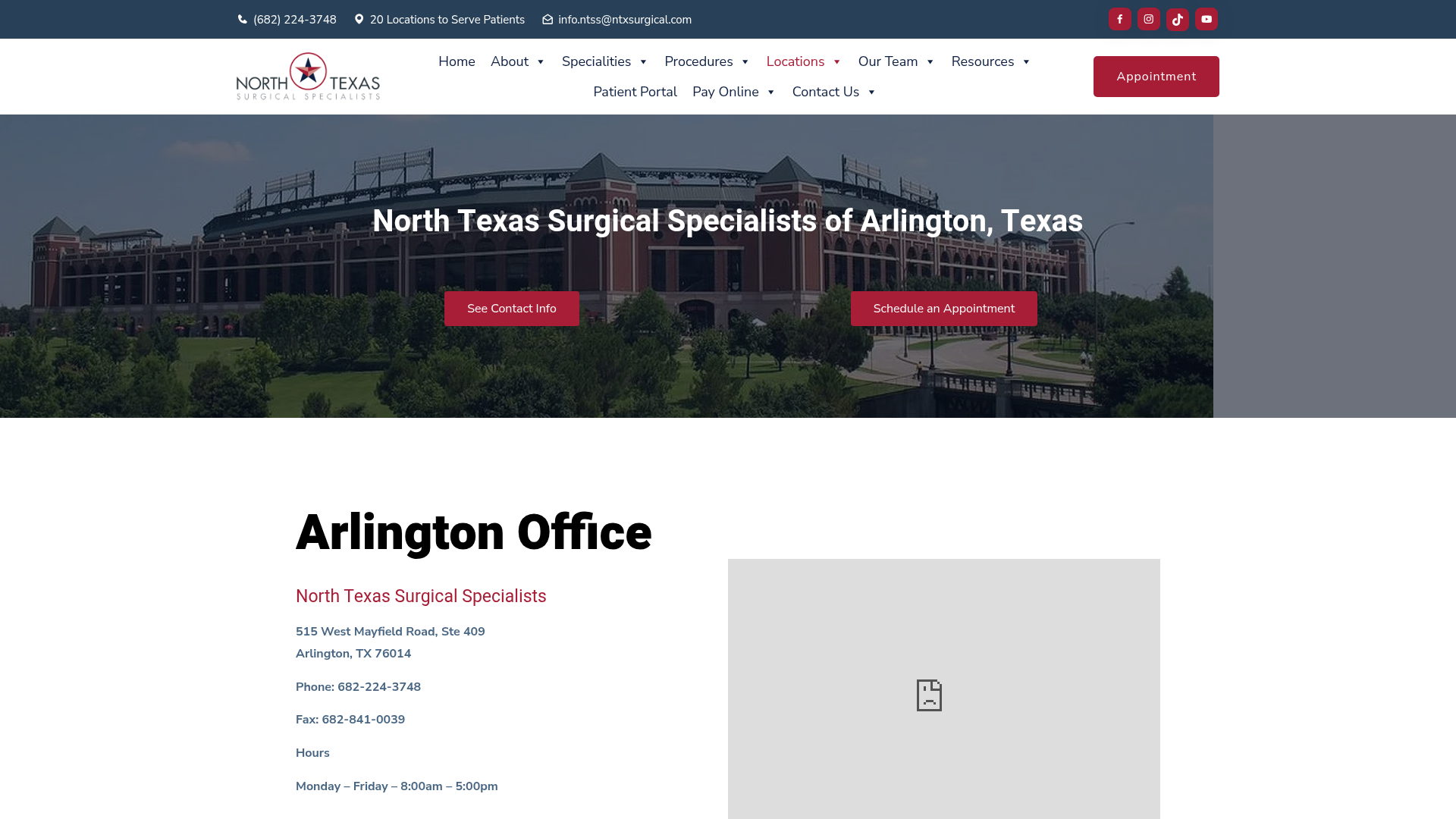Open the YouTube channel icon
The image size is (1456, 819).
point(1207,19)
